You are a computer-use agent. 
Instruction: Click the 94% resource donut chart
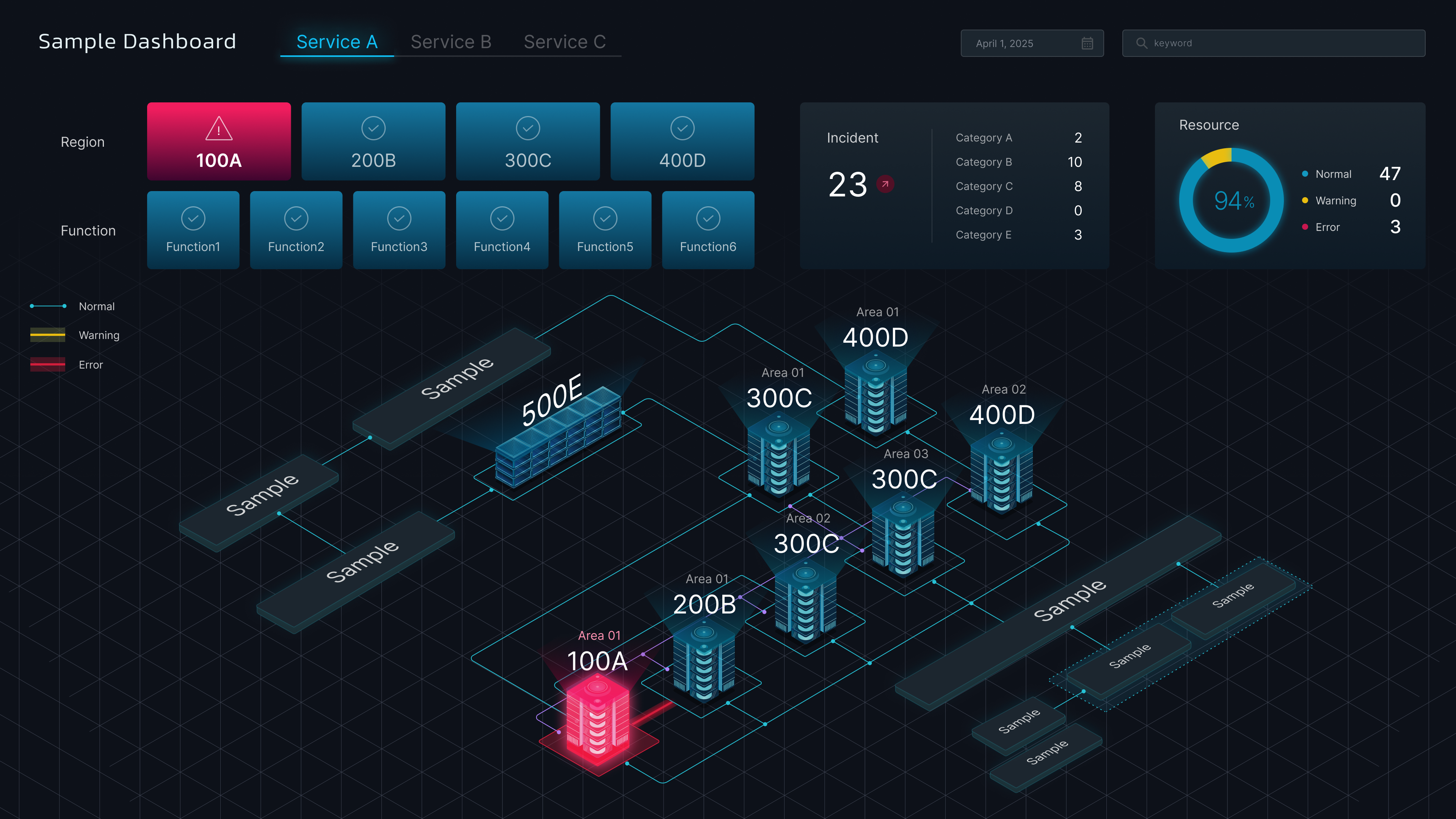(x=1232, y=200)
